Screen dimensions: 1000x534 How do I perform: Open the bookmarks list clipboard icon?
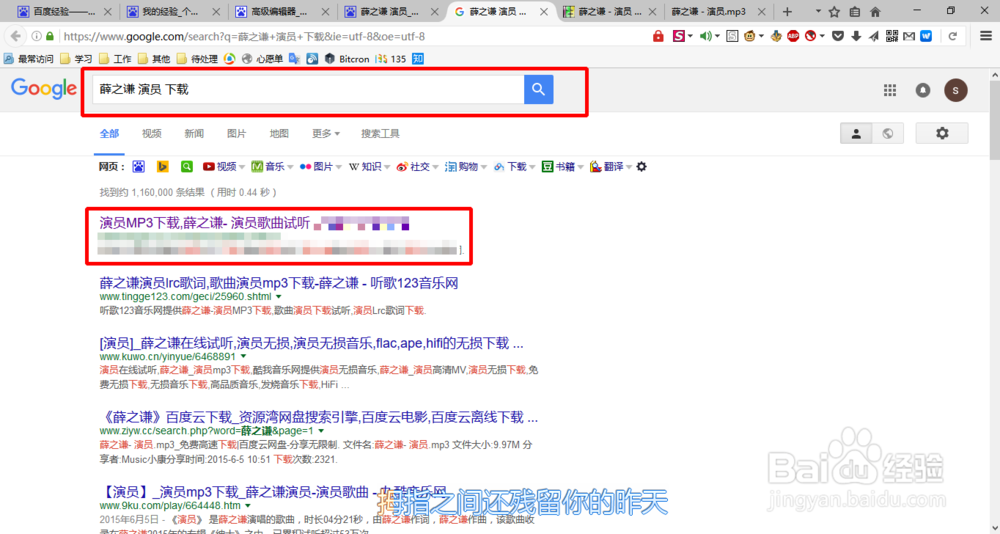tap(855, 11)
